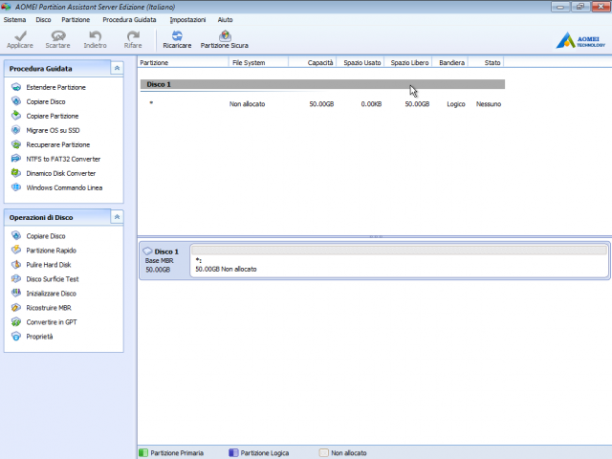
Task: Click the Migrare OS su SSD icon
Action: tap(16, 130)
